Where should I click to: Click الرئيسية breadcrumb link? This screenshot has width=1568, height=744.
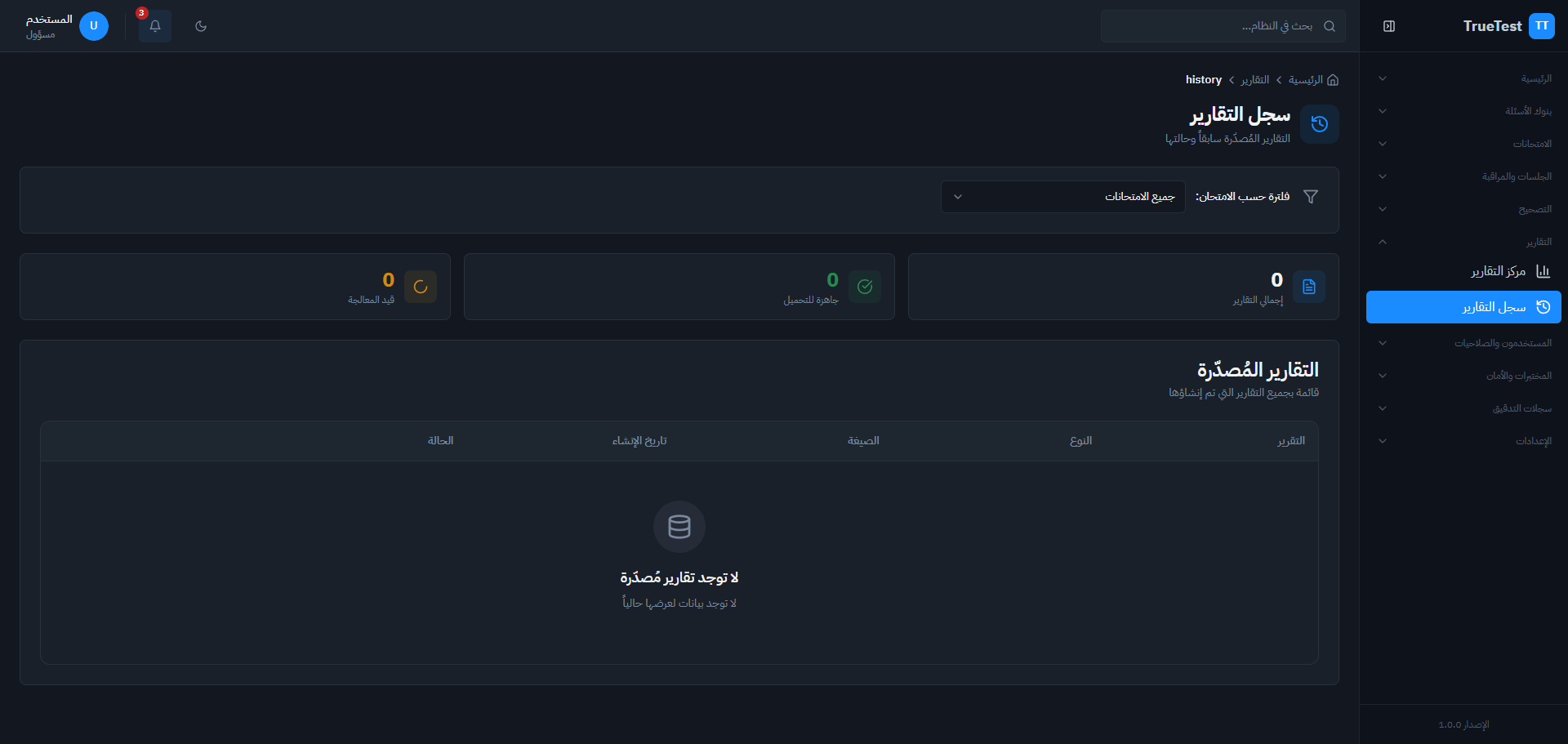1305,80
